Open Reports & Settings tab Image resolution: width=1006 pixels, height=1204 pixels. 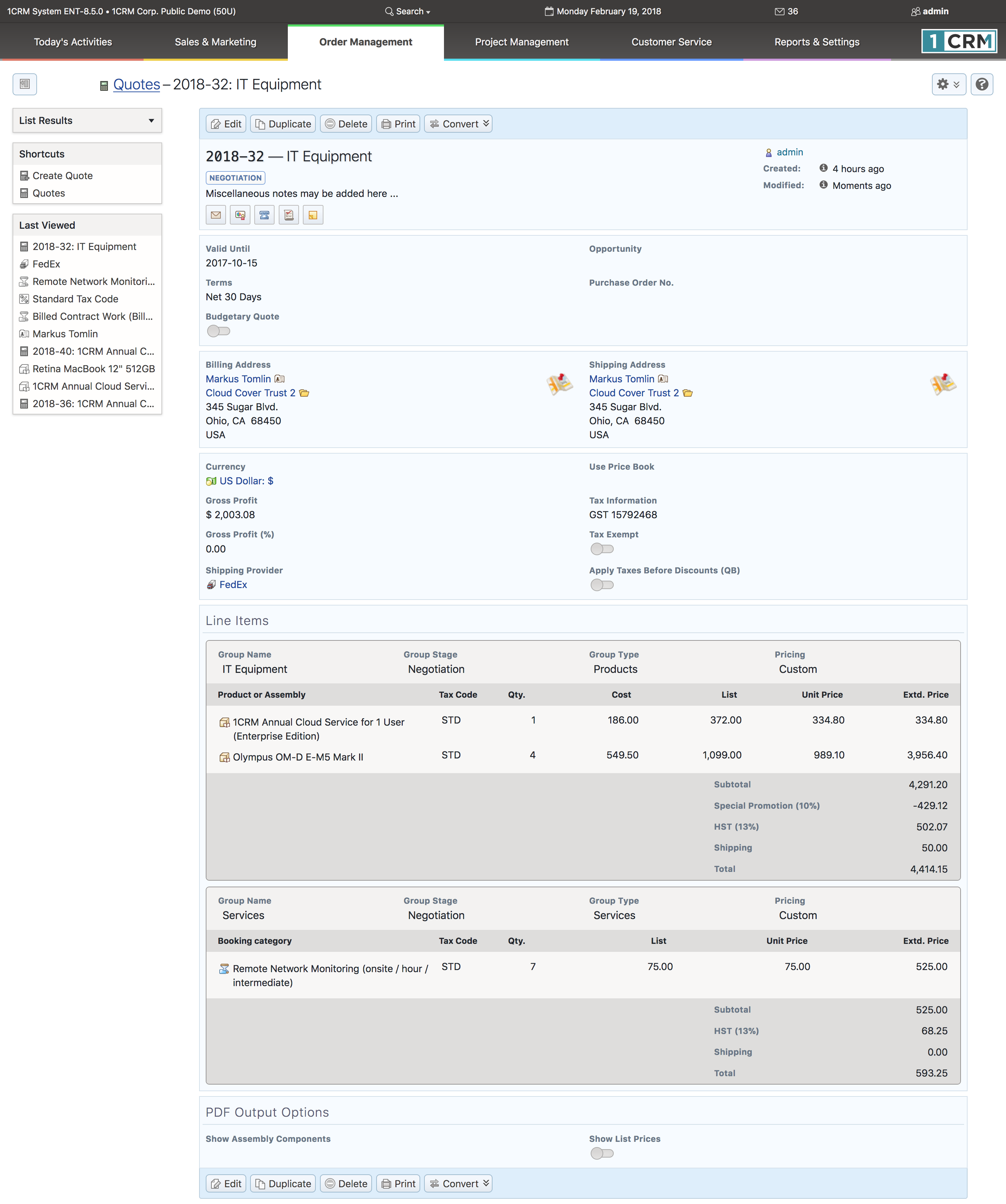coord(817,42)
